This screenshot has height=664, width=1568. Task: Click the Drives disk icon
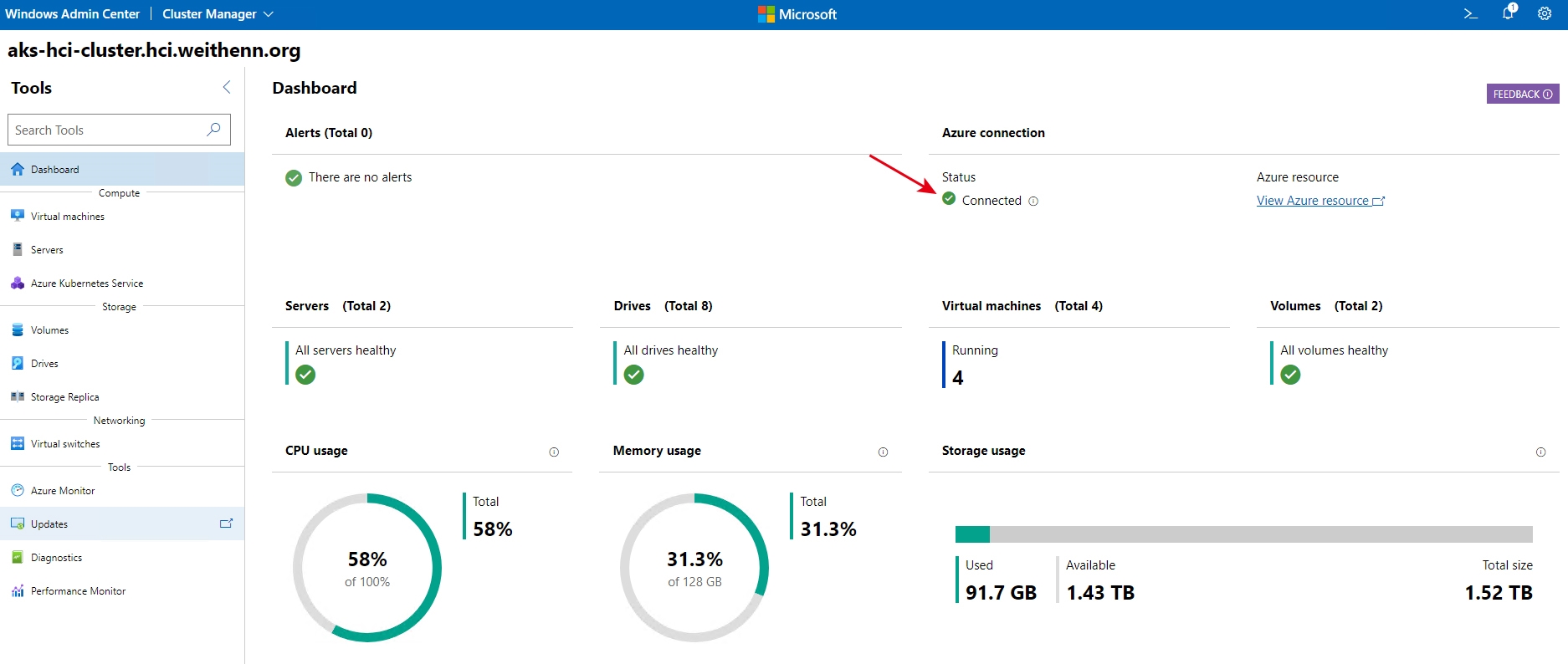pos(18,363)
